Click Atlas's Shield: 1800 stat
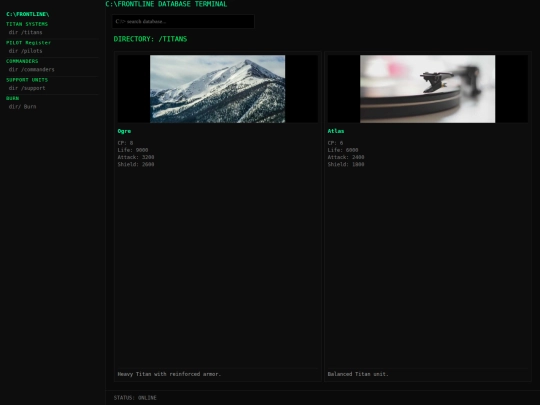 tap(346, 165)
